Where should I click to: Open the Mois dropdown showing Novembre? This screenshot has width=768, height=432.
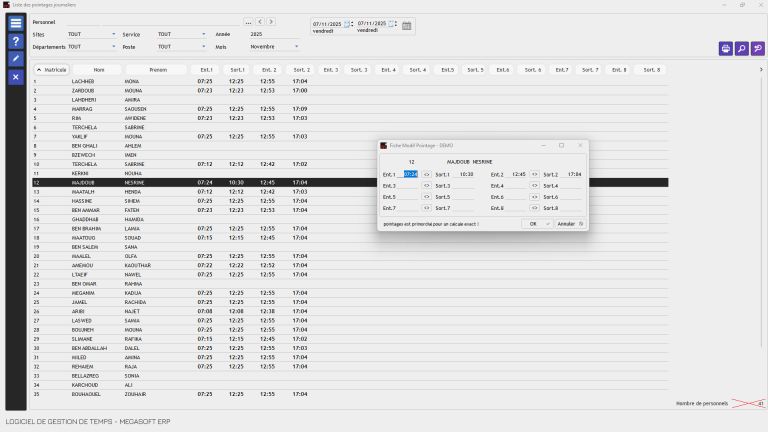[296, 47]
